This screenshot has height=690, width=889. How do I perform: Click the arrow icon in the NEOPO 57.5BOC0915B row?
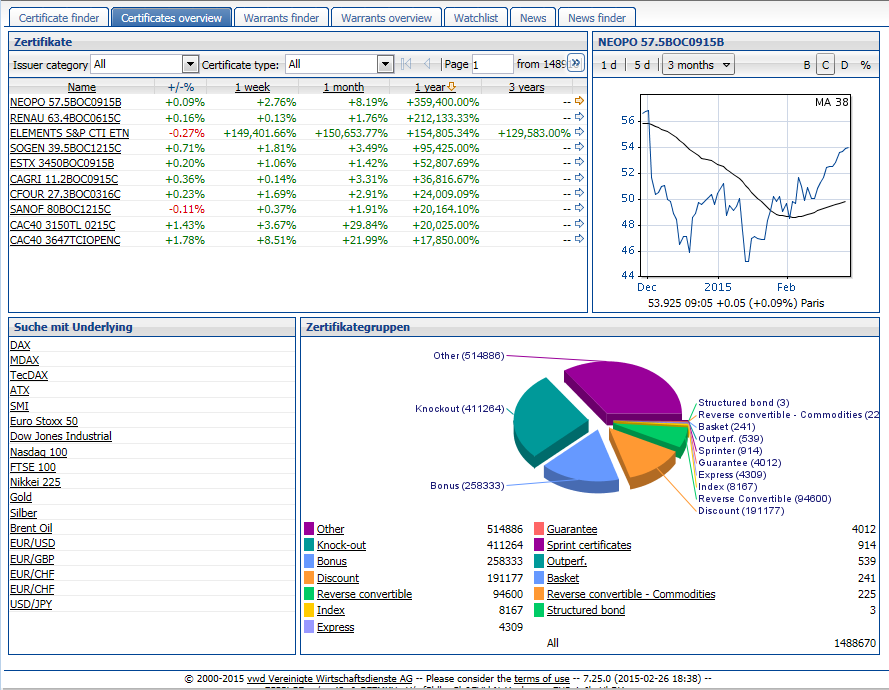[579, 102]
